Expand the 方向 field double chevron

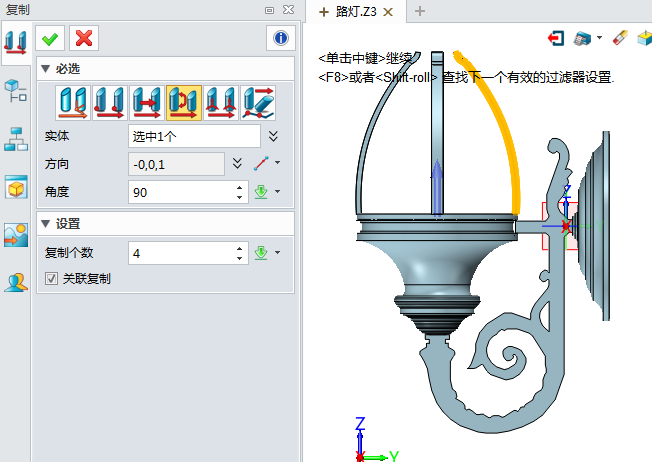tap(237, 163)
